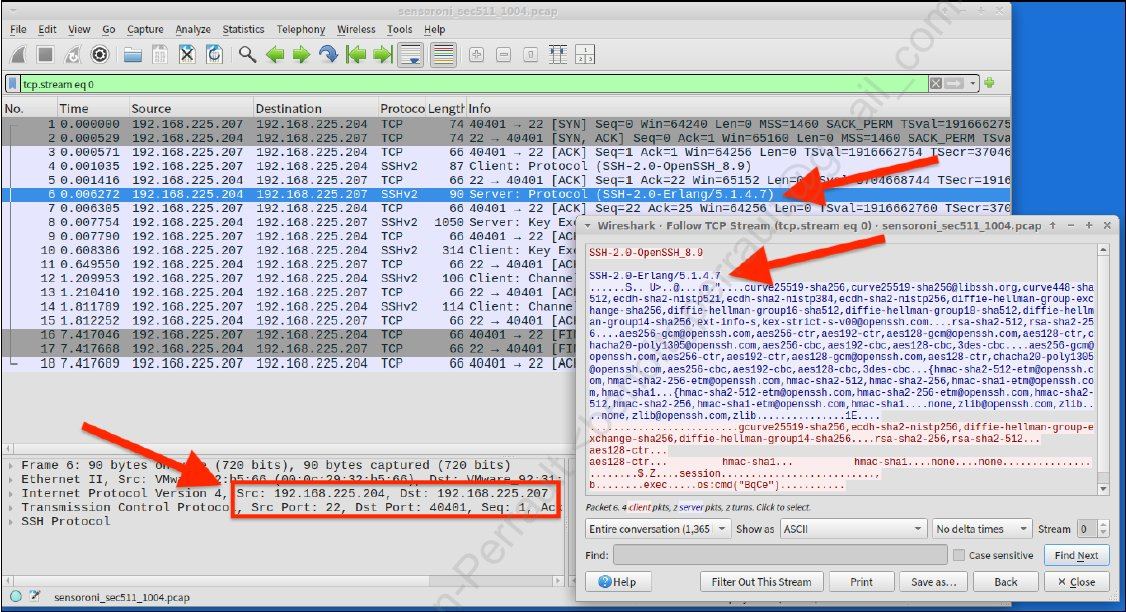Open the Telephony menu
This screenshot has width=1126, height=612.
pos(301,29)
